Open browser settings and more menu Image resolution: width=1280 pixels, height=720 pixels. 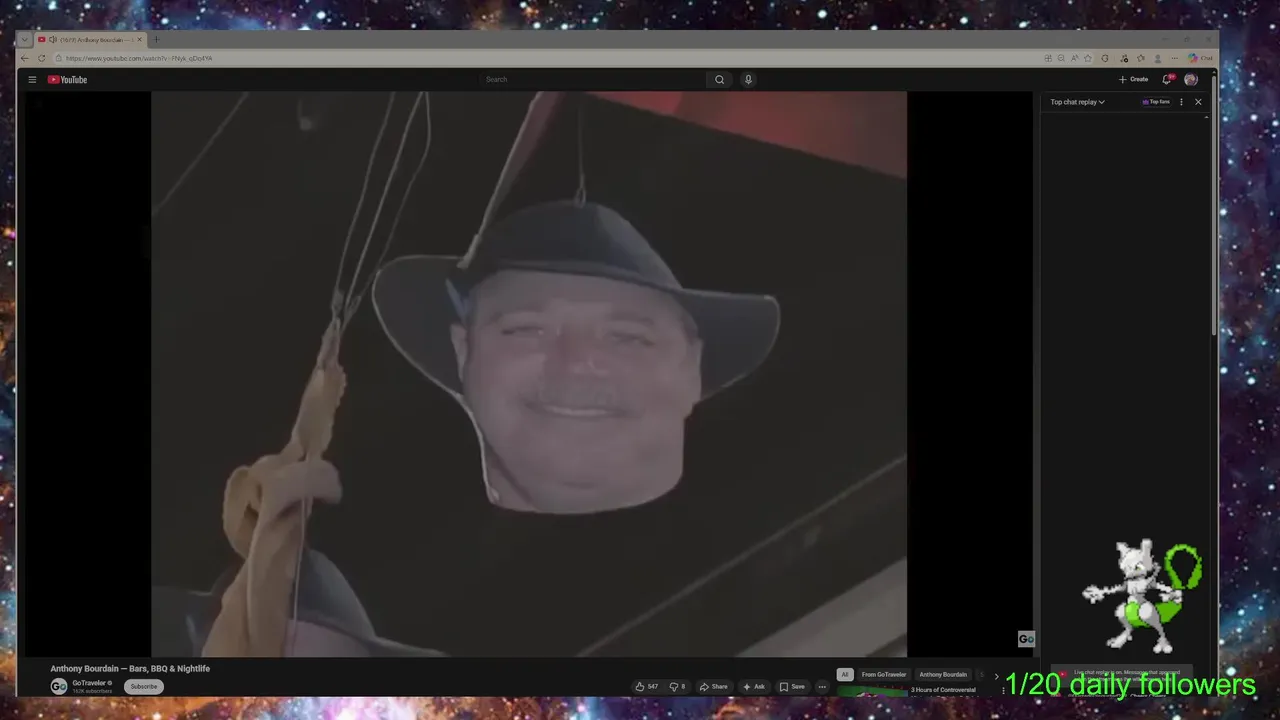tap(1175, 58)
